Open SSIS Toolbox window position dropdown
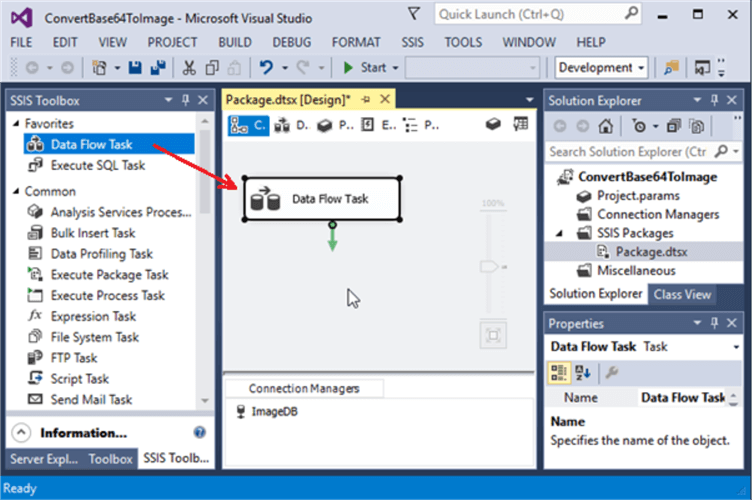Screen dimensions: 752x500 click(x=168, y=100)
